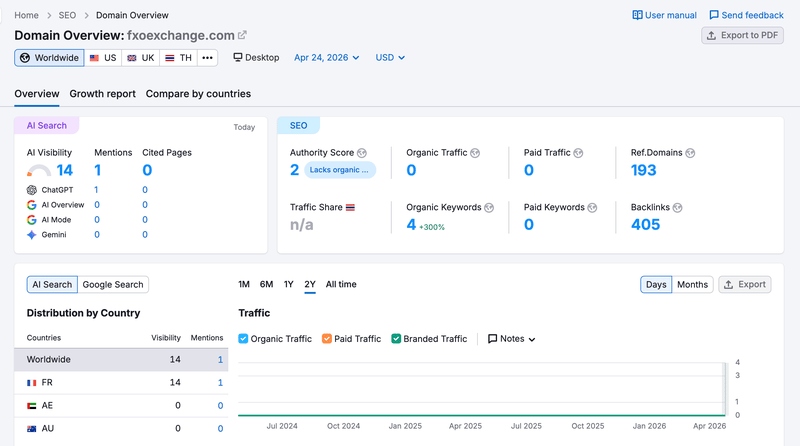Click the AI Visibility gauge icon

tap(39, 170)
